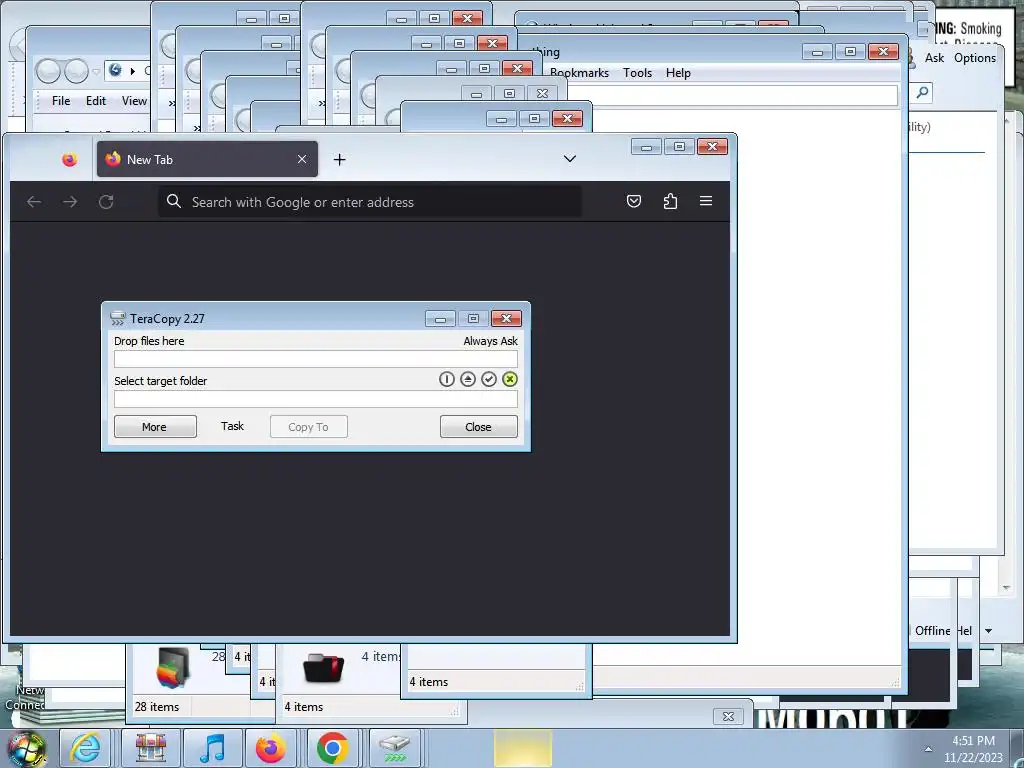The width and height of the screenshot is (1024, 768).
Task: Open the Help menu in background browser window
Action: (x=678, y=72)
